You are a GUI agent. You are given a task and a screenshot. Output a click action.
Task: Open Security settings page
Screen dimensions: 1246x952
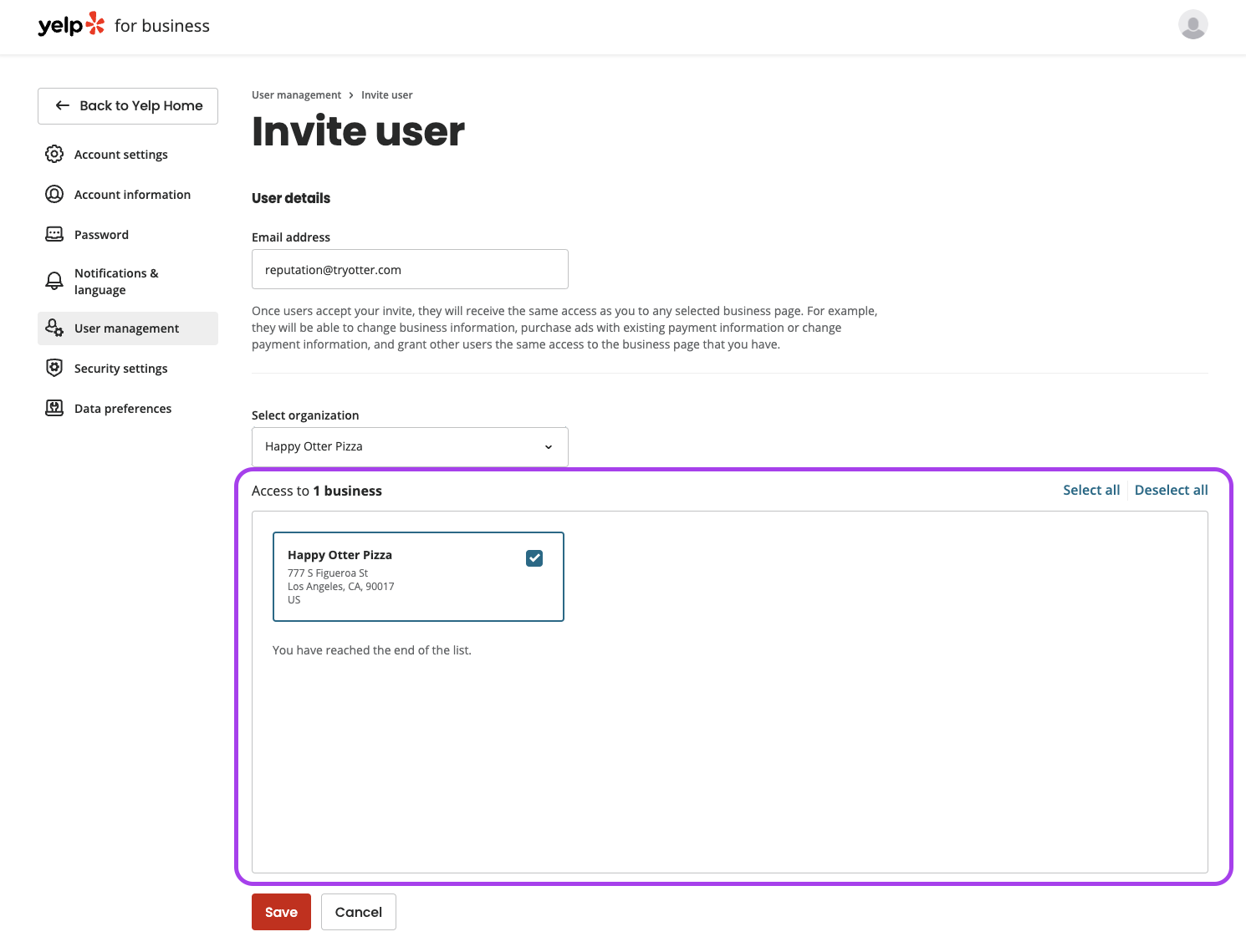(x=128, y=369)
